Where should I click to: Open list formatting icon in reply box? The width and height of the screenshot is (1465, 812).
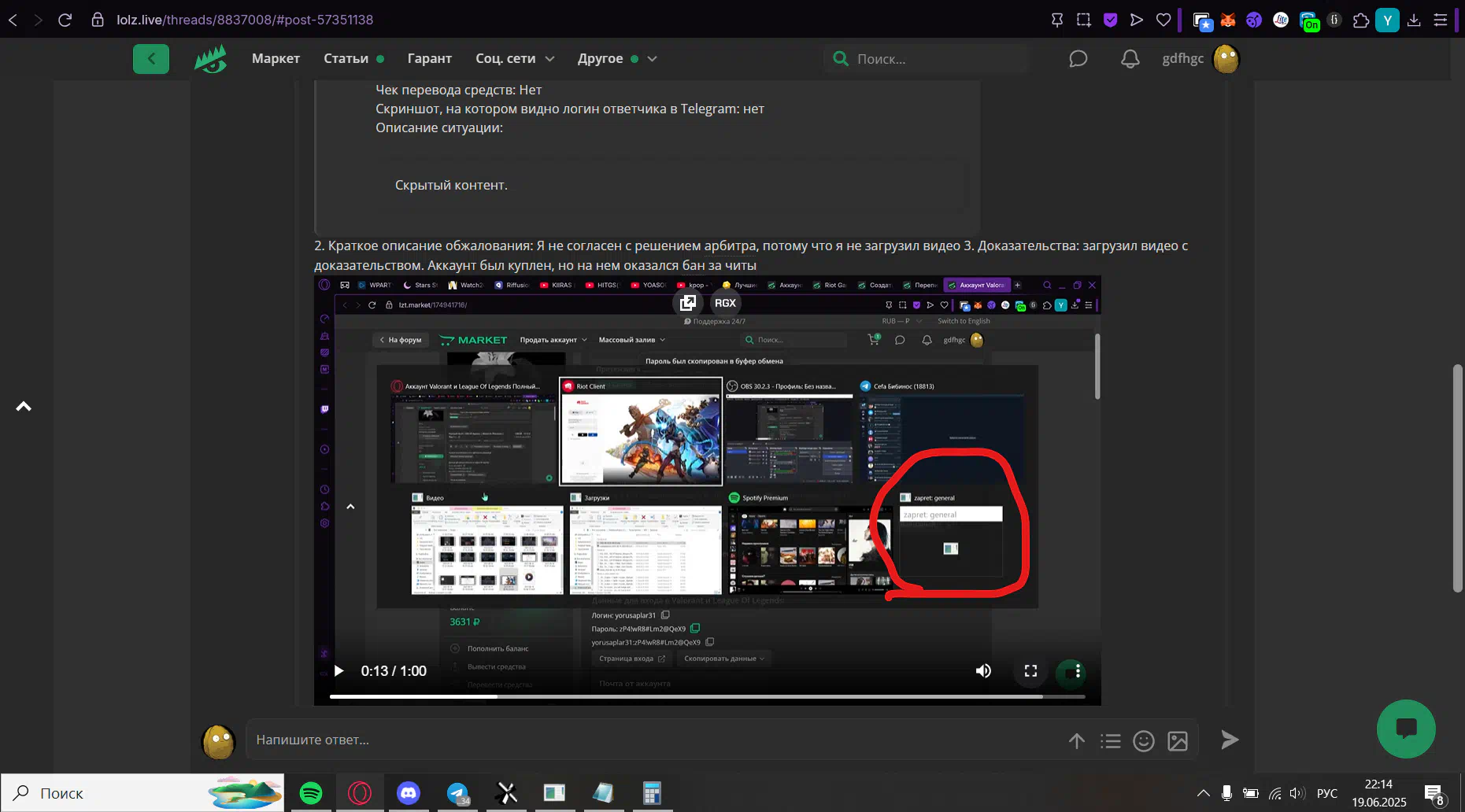coord(1111,740)
